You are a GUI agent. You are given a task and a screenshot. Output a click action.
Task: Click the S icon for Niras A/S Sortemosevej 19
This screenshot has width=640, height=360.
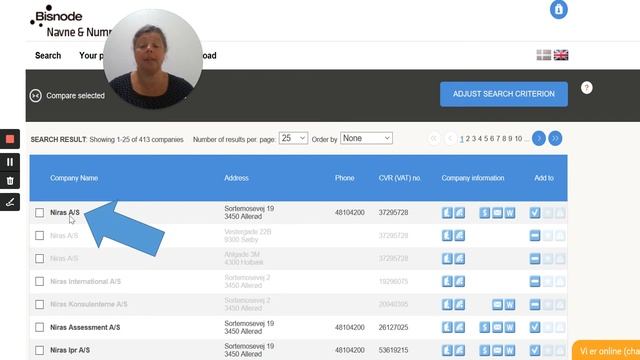484,213
